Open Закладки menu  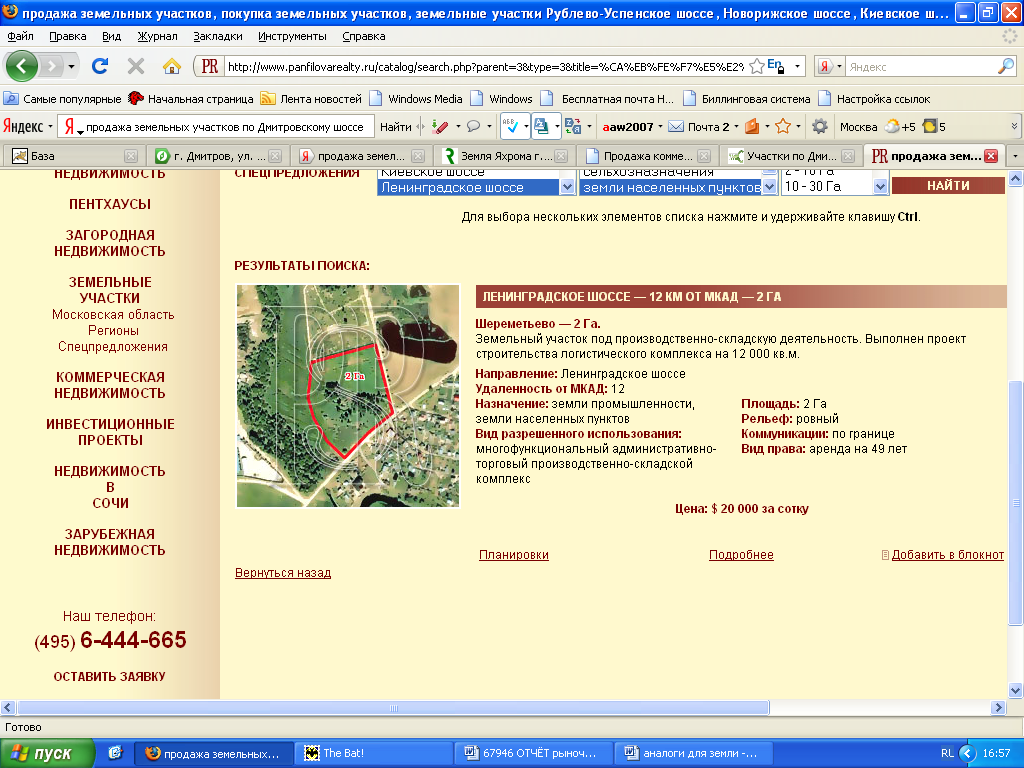(217, 36)
